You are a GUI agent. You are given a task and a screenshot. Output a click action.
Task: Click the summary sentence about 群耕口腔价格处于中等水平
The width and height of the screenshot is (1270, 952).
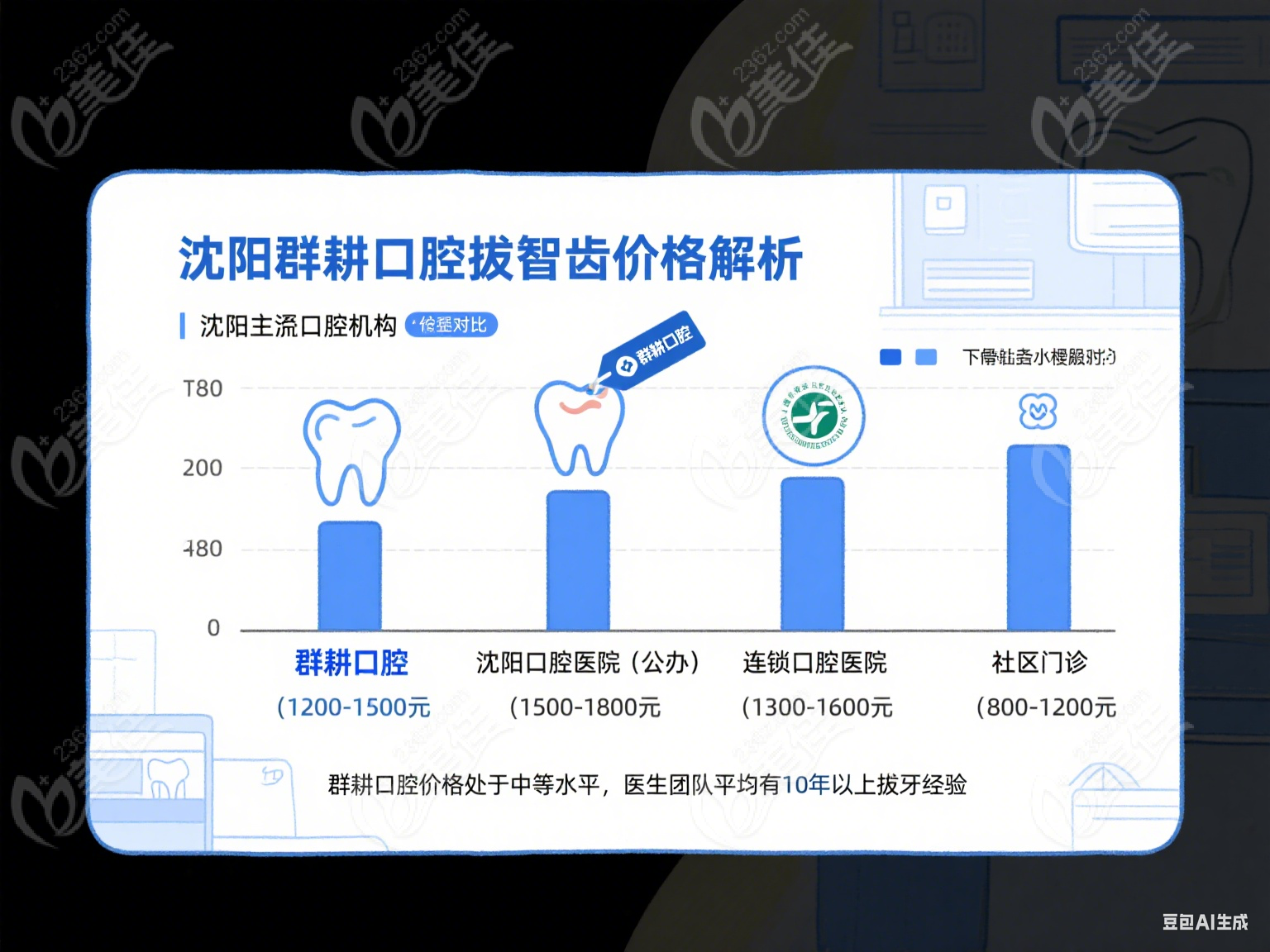[647, 784]
